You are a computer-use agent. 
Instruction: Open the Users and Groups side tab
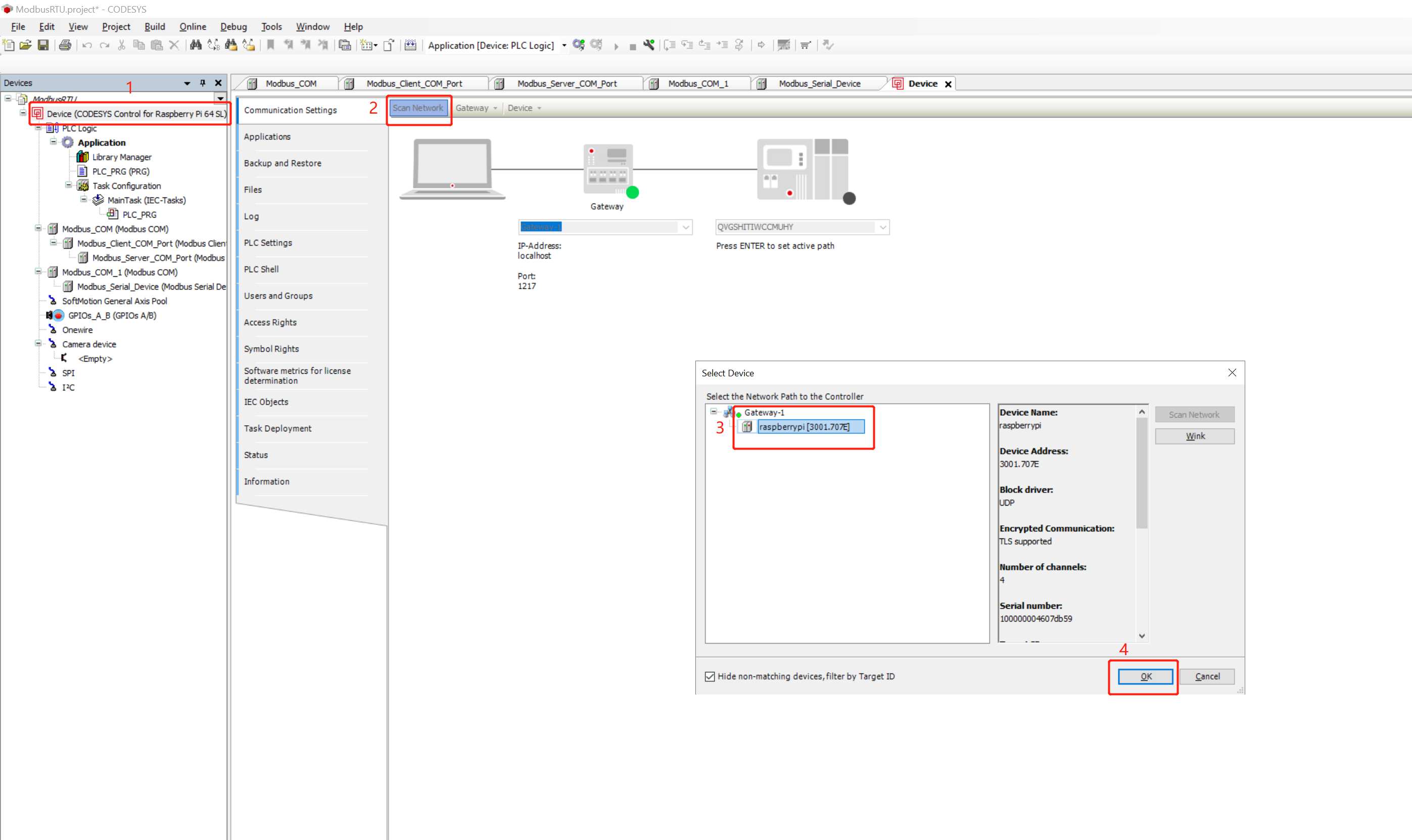[x=278, y=296]
